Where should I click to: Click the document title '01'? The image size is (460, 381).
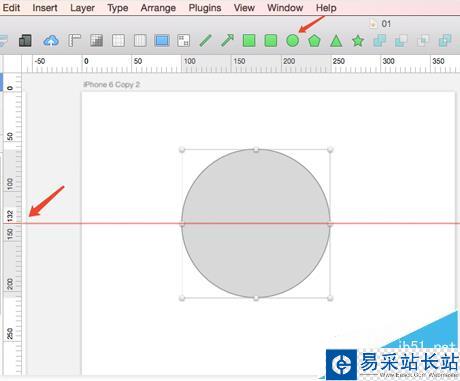(x=386, y=24)
